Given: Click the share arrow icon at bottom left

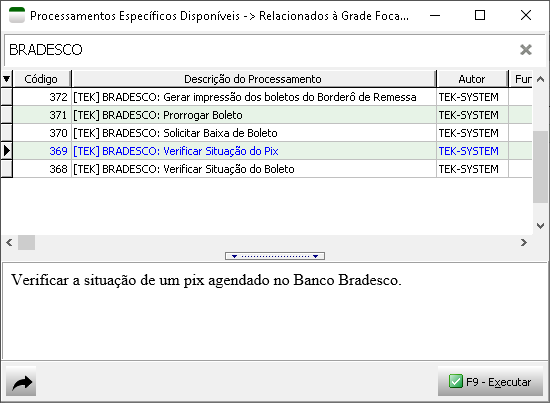Looking at the screenshot, I should pos(21,382).
